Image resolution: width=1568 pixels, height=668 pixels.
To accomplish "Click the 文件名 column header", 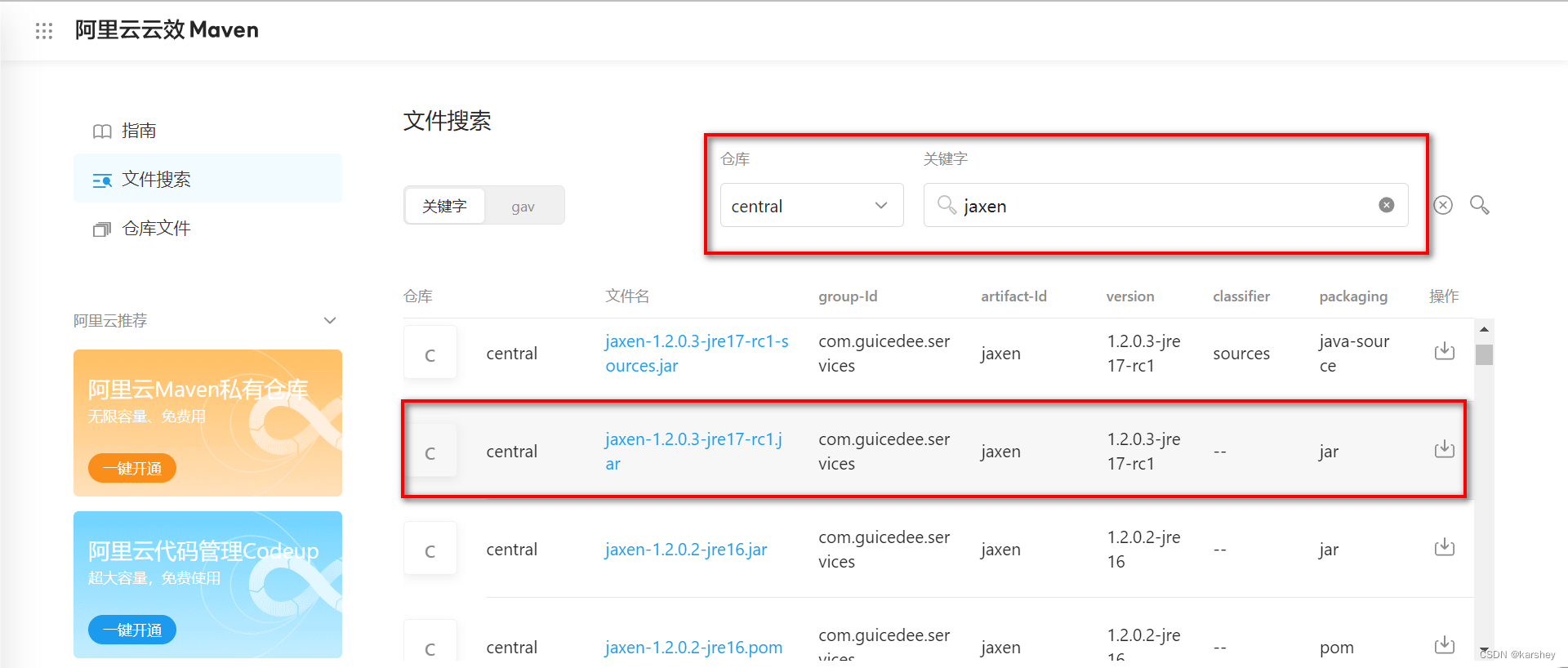I will tap(627, 296).
